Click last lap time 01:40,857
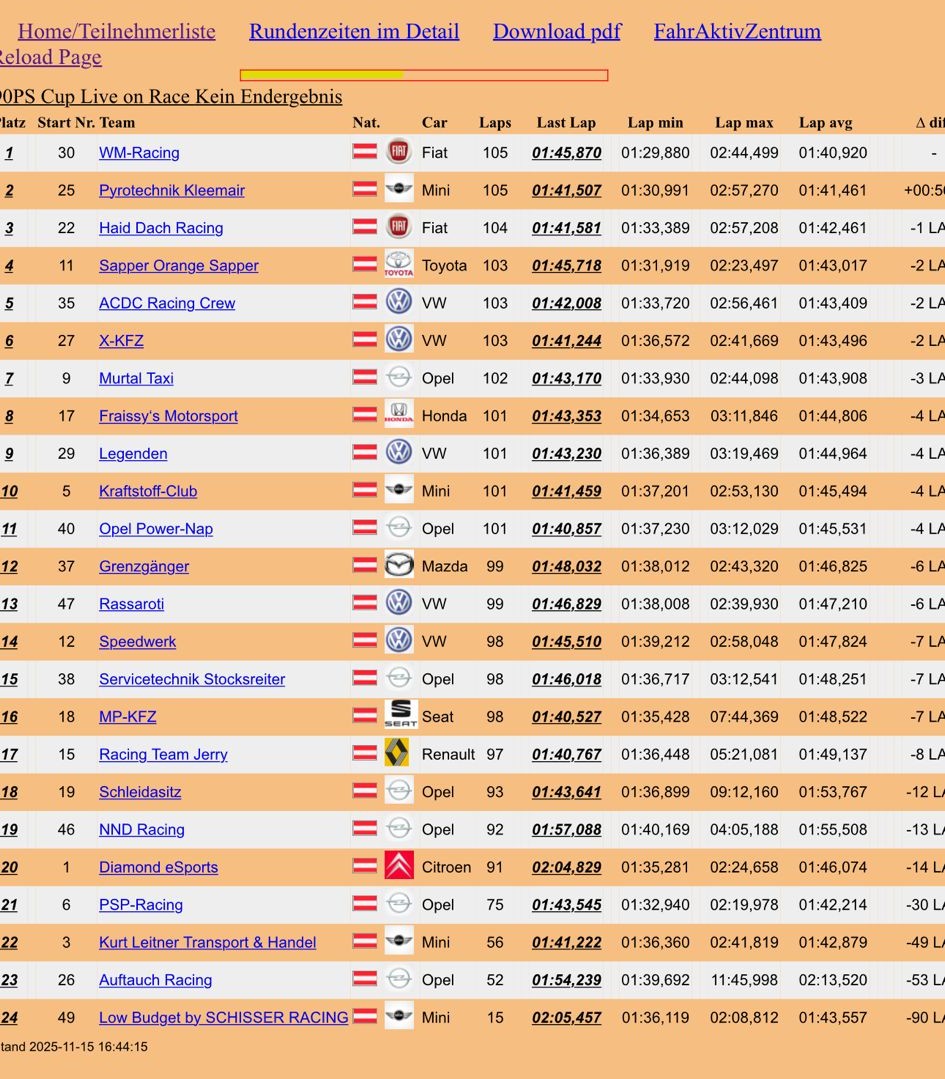This screenshot has width=945, height=1079. tap(566, 529)
